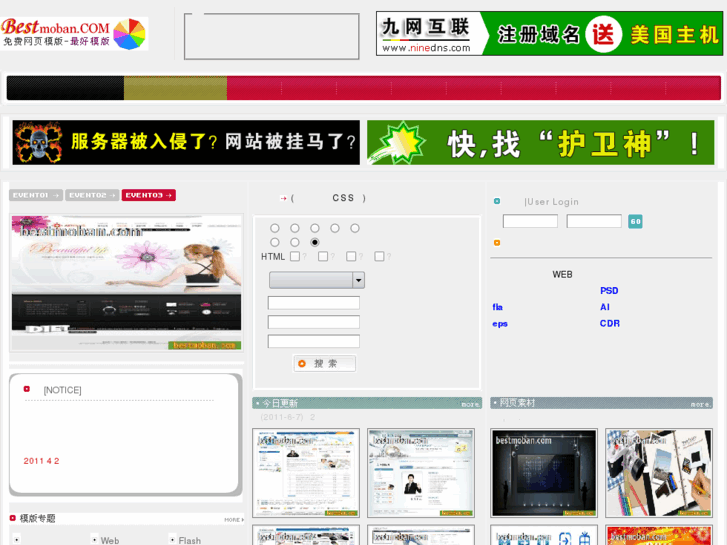Click the rainbow color wheel in the logo
The height and width of the screenshot is (545, 727).
(x=129, y=34)
